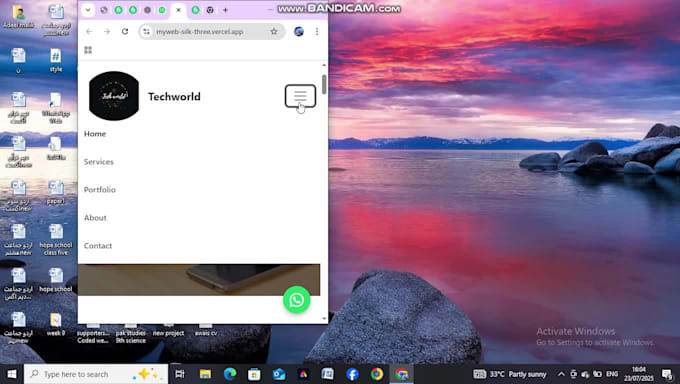Select the pak studies 9th science item

131,334
